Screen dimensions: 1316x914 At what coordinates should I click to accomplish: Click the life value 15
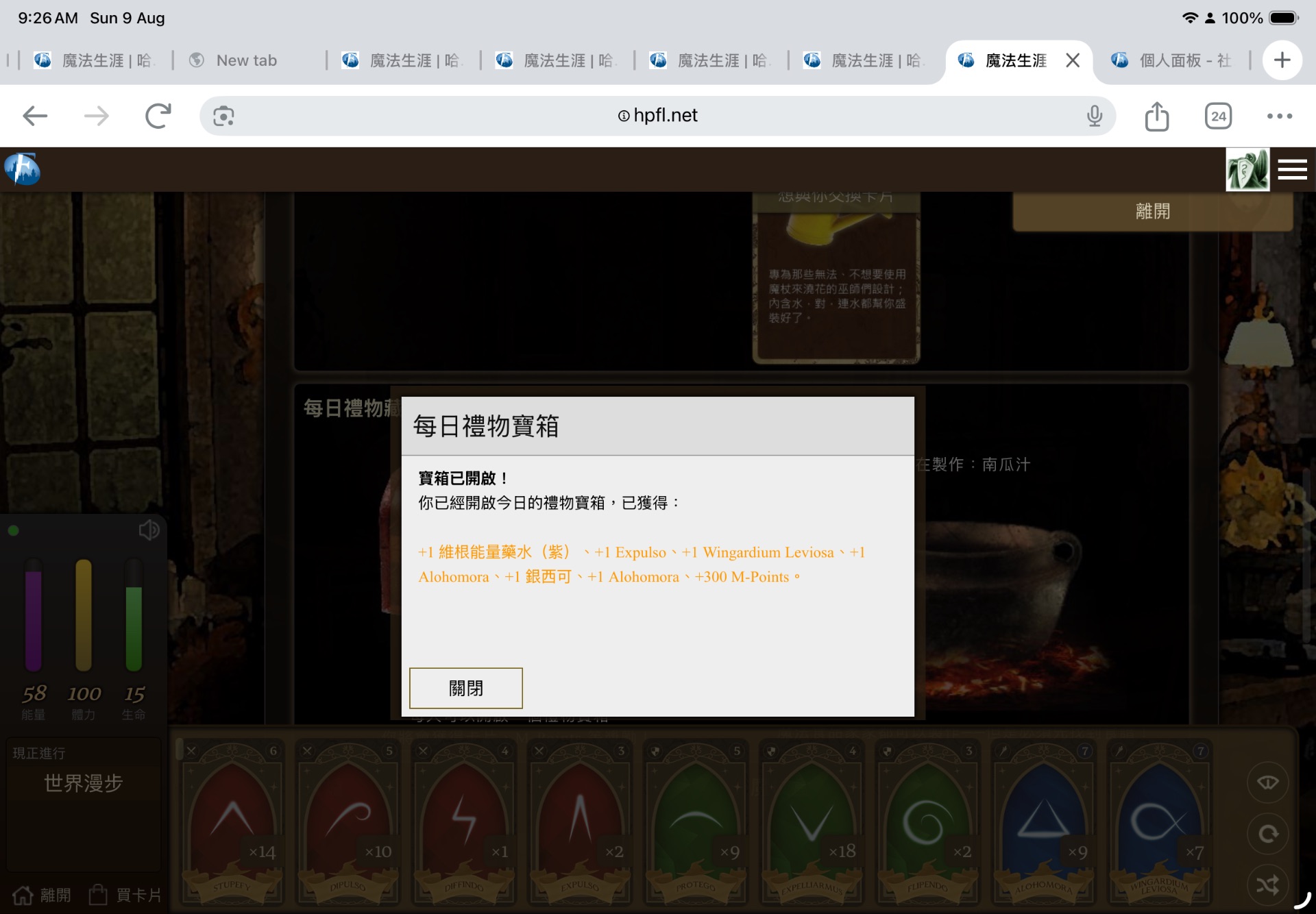(x=134, y=693)
